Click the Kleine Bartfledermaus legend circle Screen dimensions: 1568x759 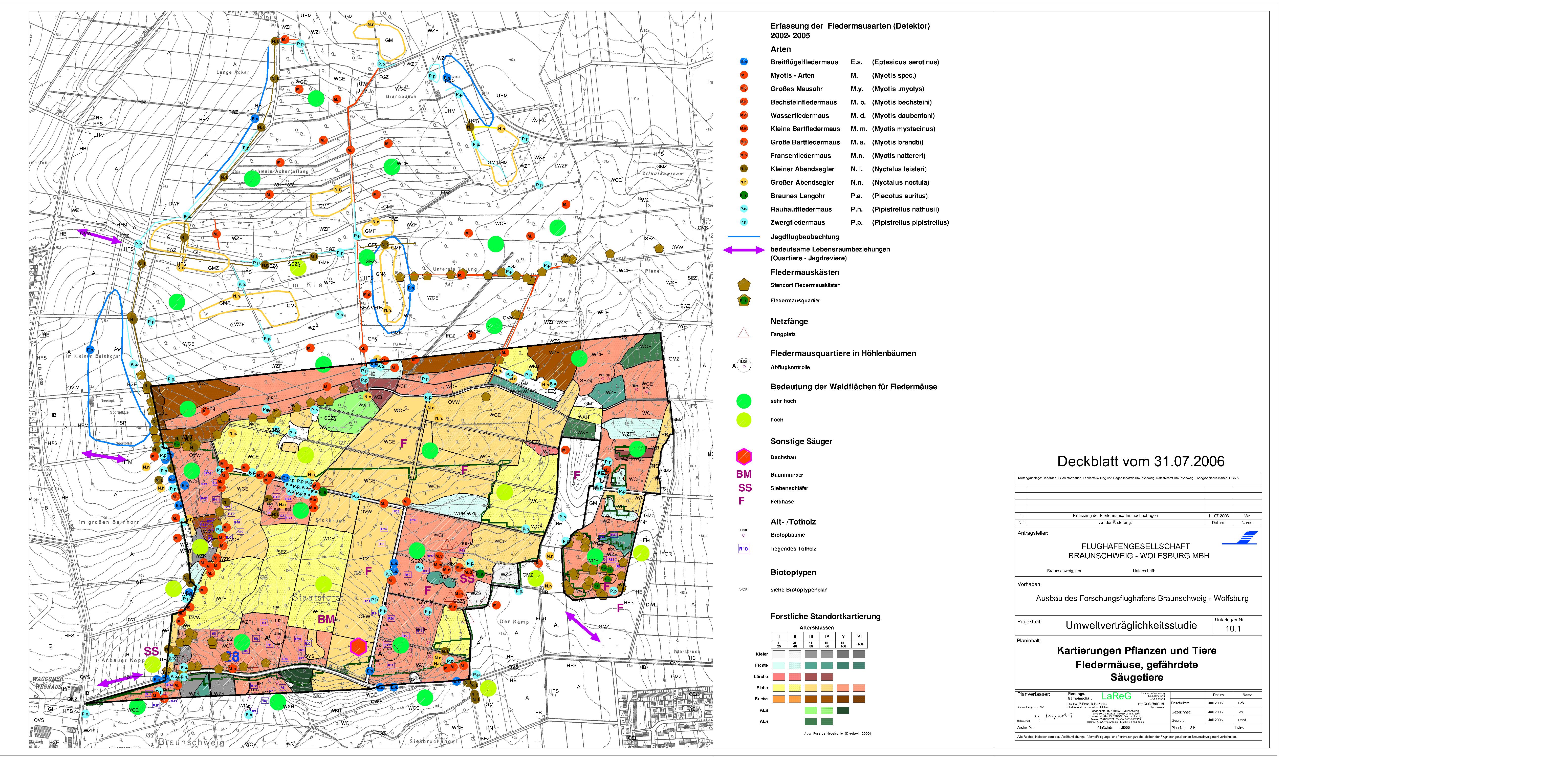point(744,129)
